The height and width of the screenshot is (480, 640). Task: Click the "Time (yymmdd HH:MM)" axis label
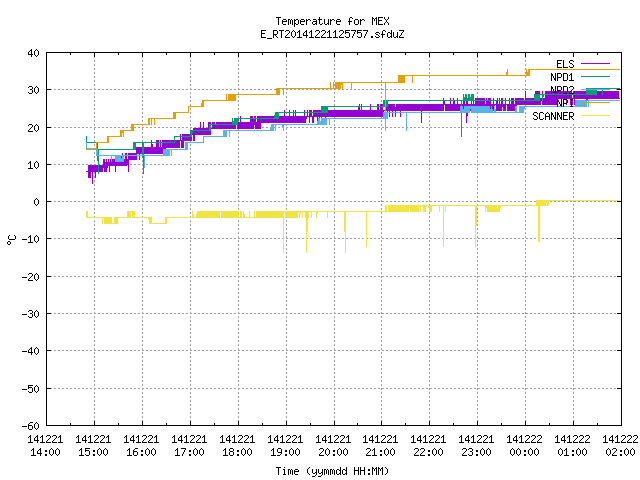332,471
